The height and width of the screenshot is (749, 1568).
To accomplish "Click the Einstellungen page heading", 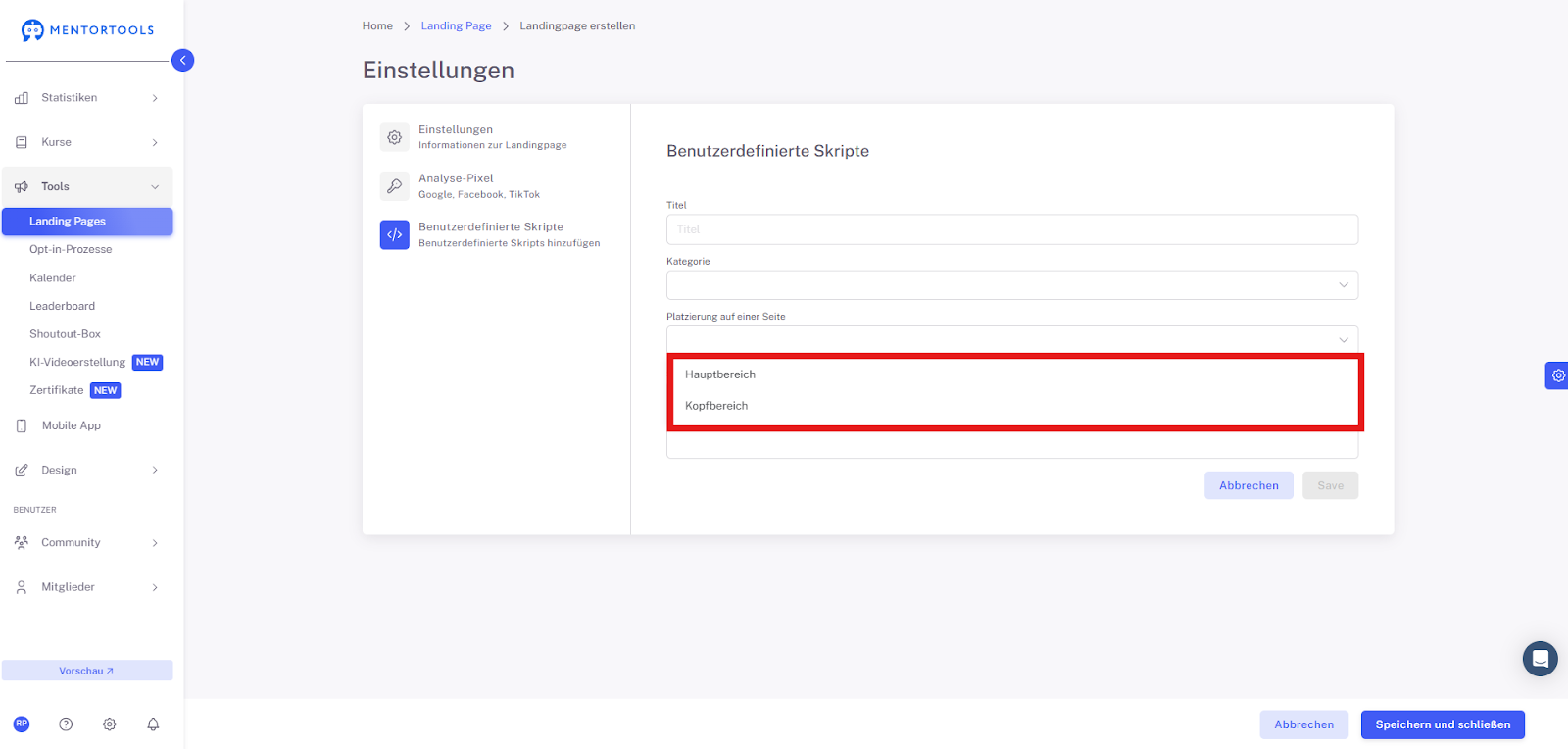I will [438, 71].
